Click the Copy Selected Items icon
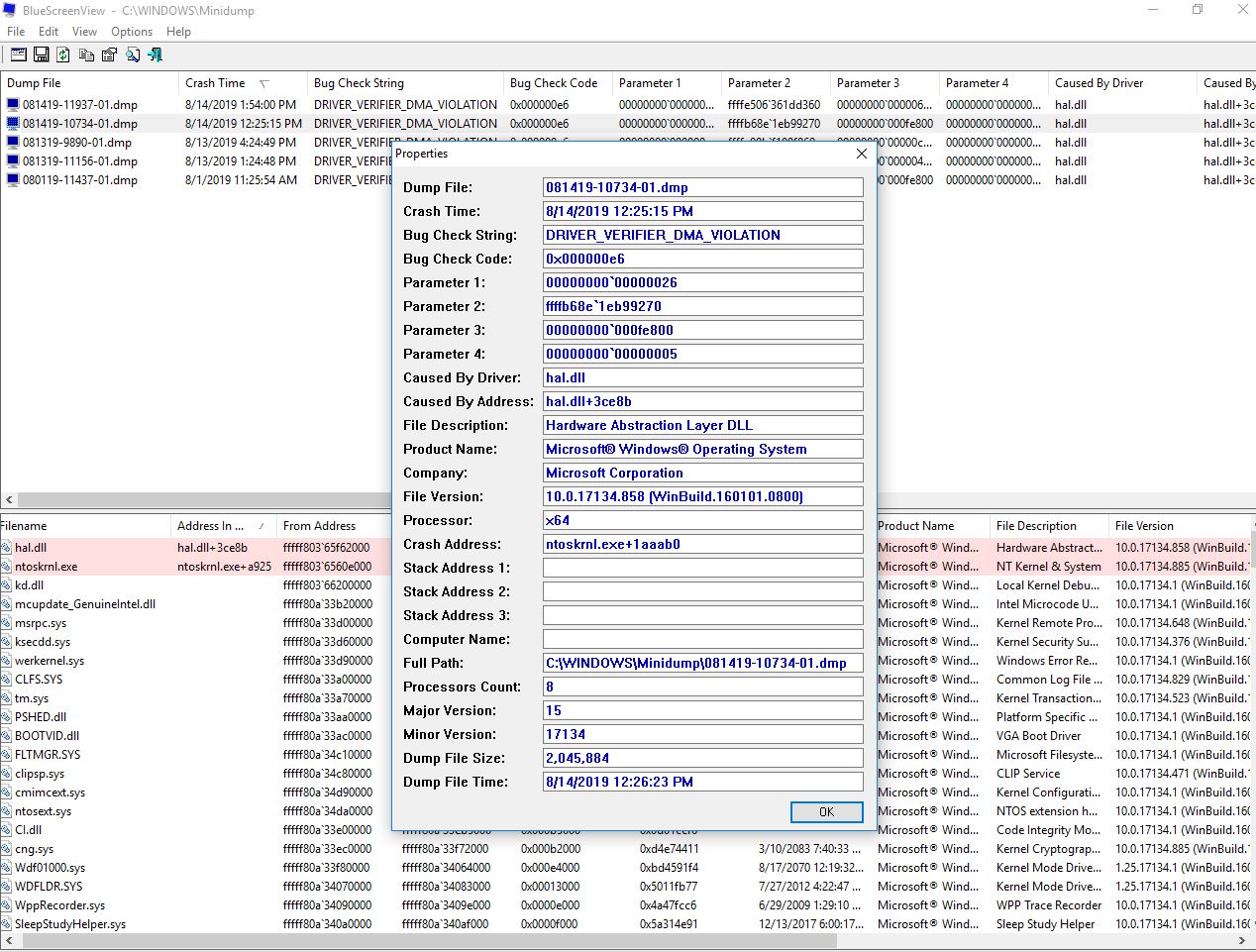 86,55
